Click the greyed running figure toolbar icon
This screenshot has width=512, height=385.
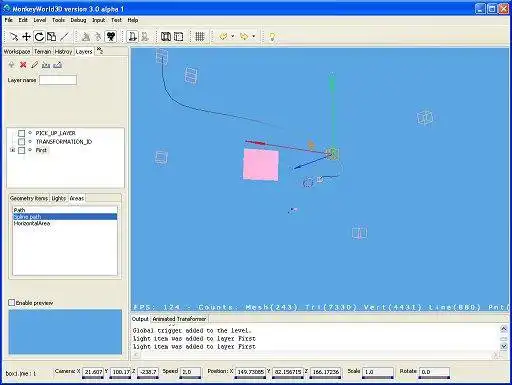(x=98, y=36)
